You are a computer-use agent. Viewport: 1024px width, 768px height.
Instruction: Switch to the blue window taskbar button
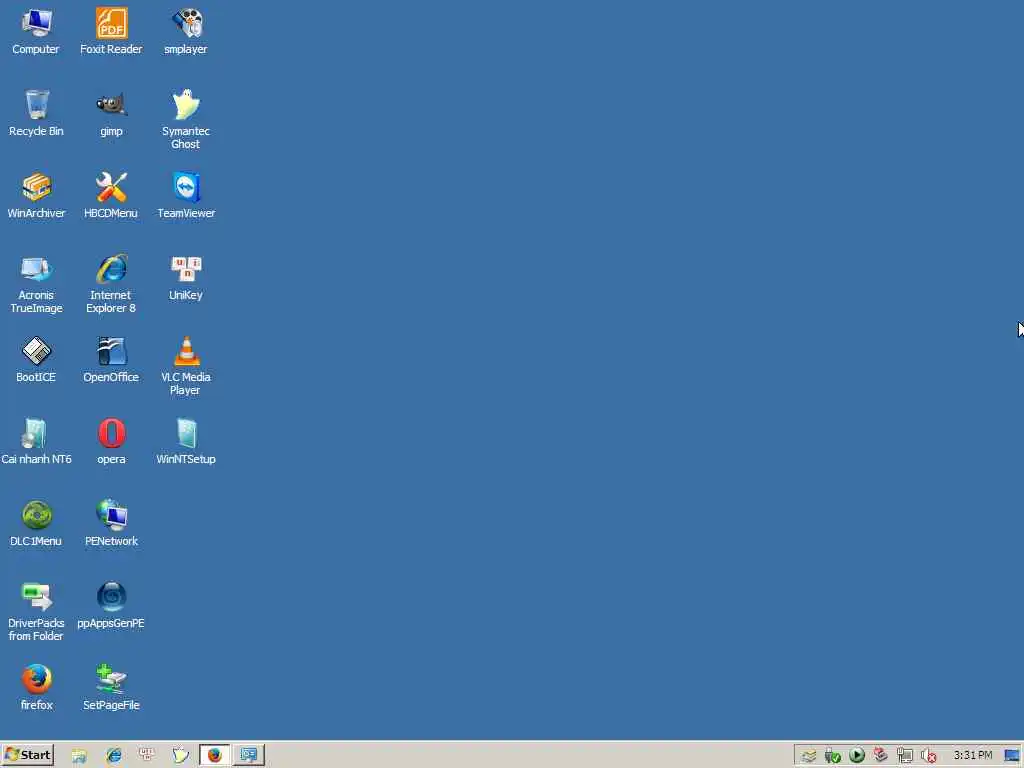coord(249,755)
